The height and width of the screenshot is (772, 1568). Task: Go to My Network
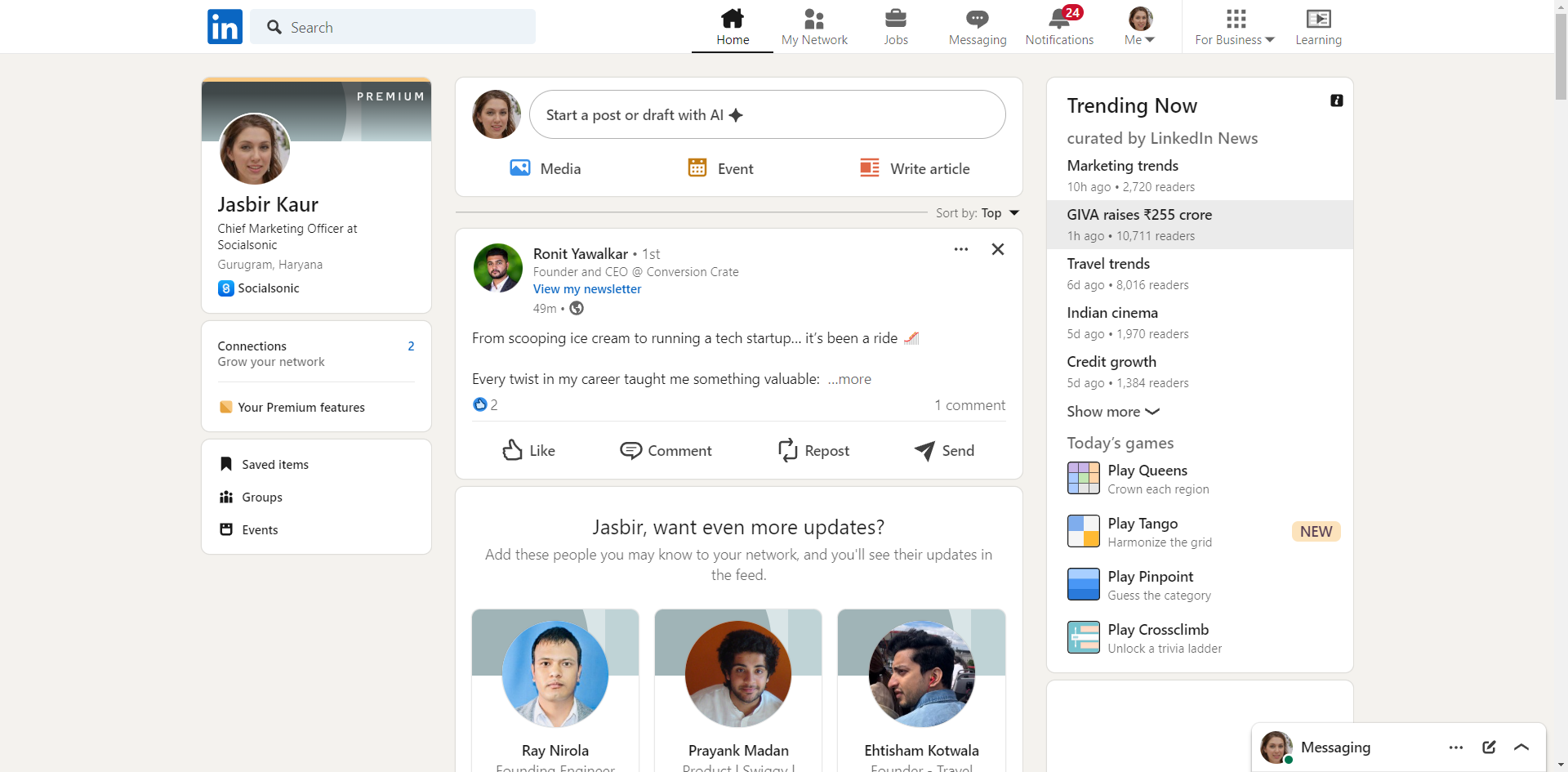tap(814, 27)
